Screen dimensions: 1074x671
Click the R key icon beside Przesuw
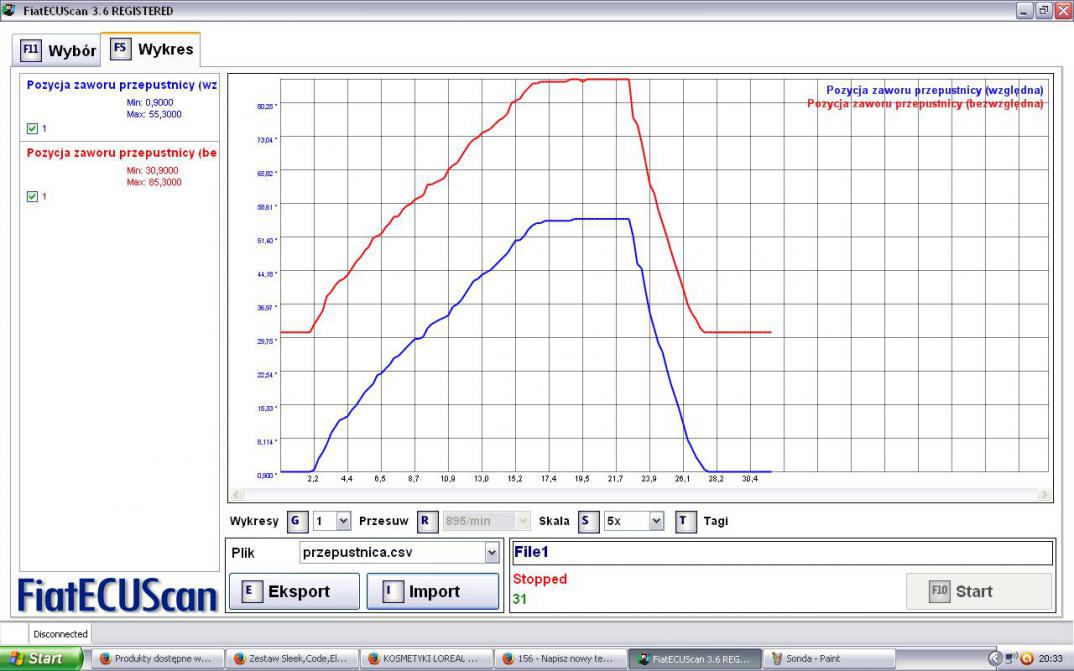click(x=426, y=521)
